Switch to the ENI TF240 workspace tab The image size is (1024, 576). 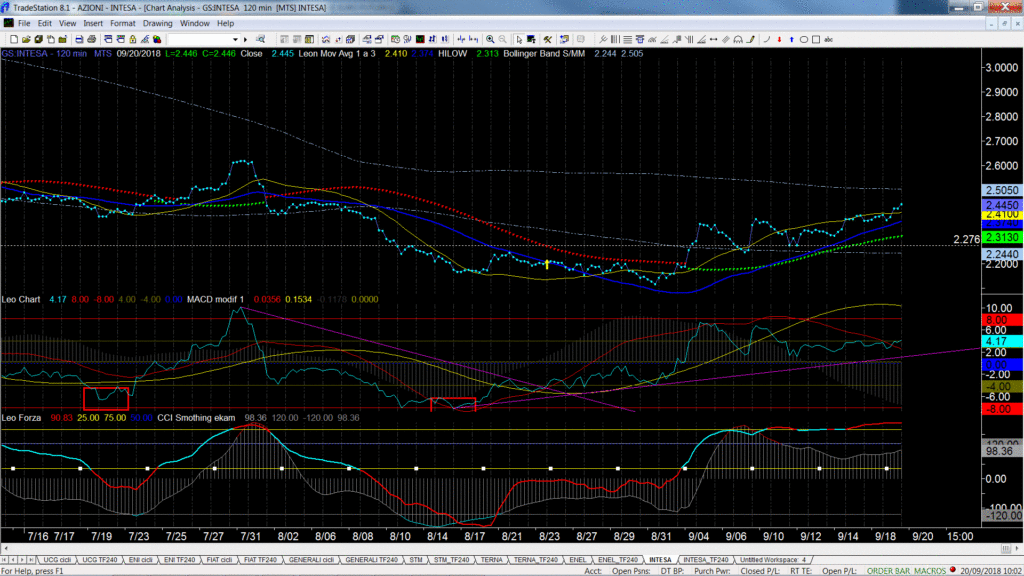(179, 560)
